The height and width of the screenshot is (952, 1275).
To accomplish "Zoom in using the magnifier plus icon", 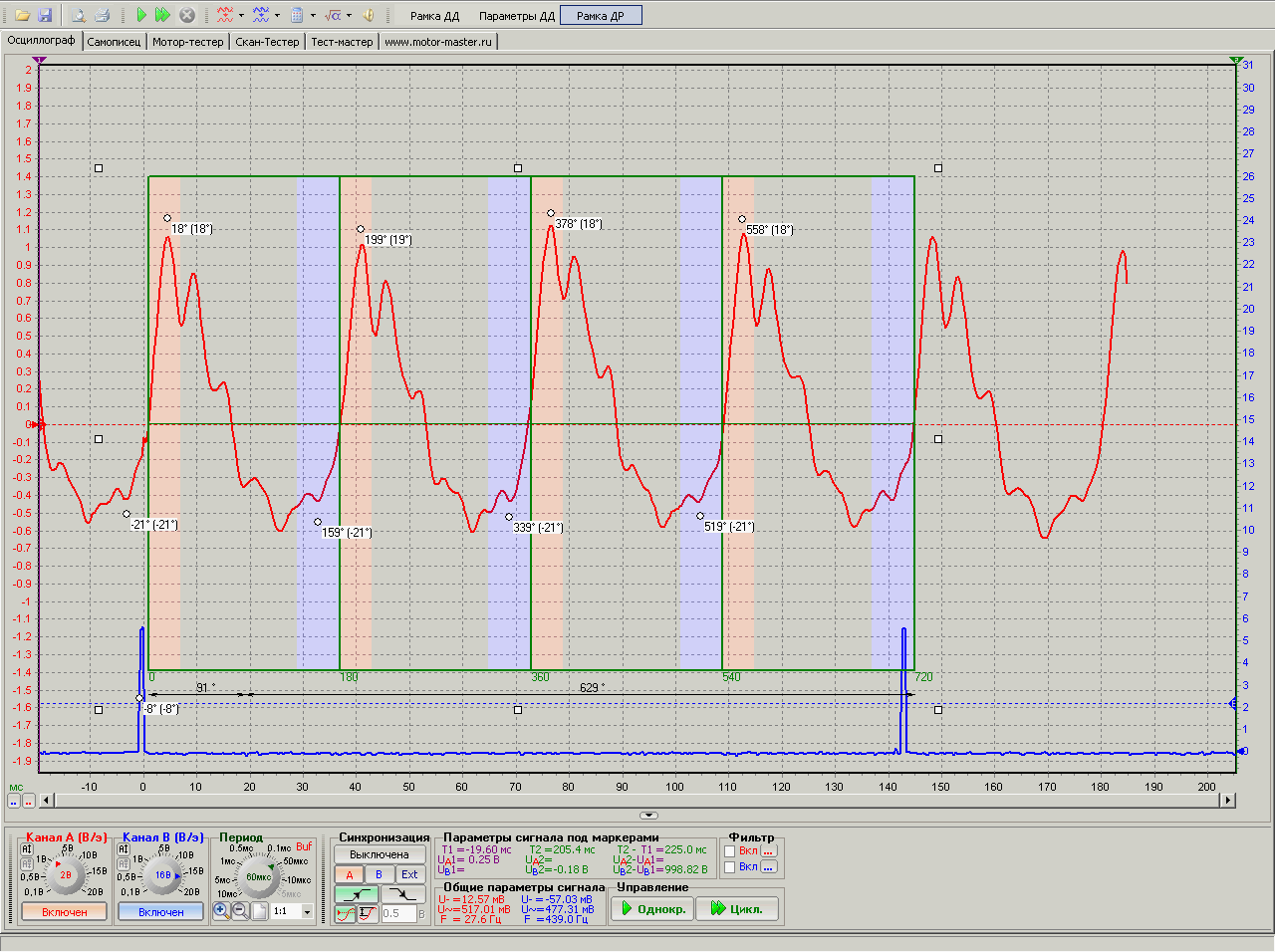I will [x=222, y=910].
